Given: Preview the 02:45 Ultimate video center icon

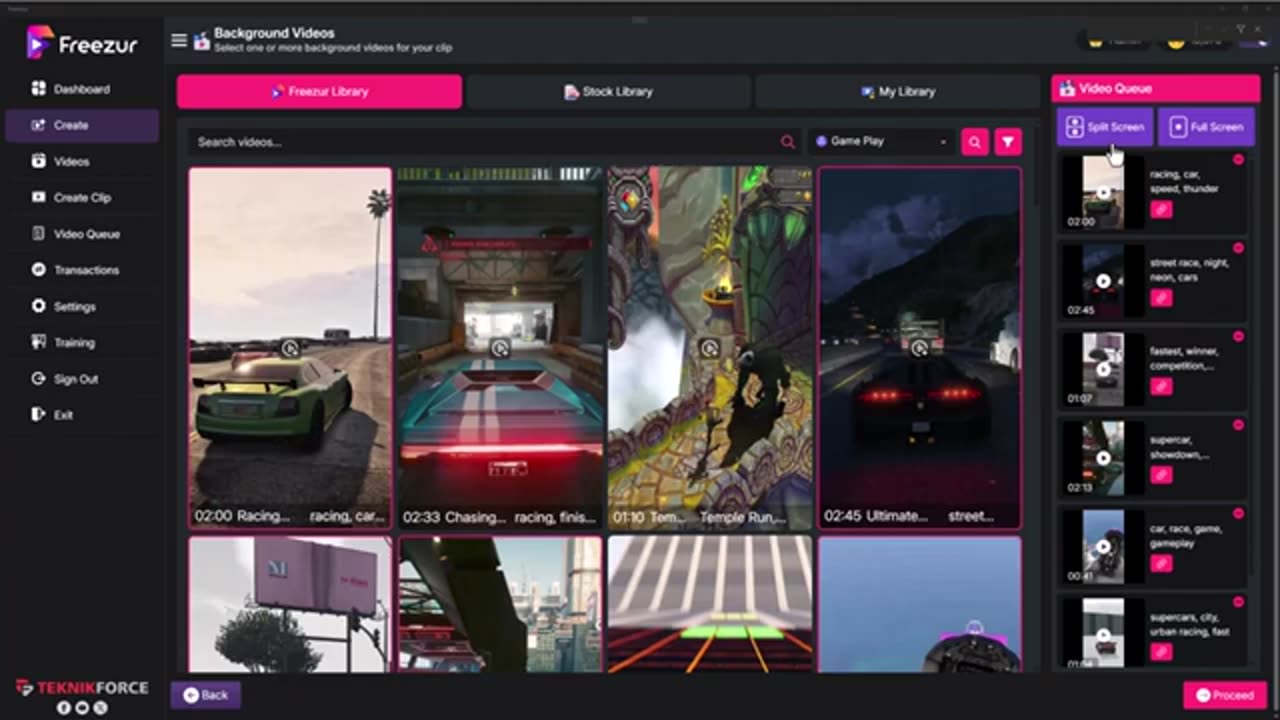Looking at the screenshot, I should [x=920, y=348].
